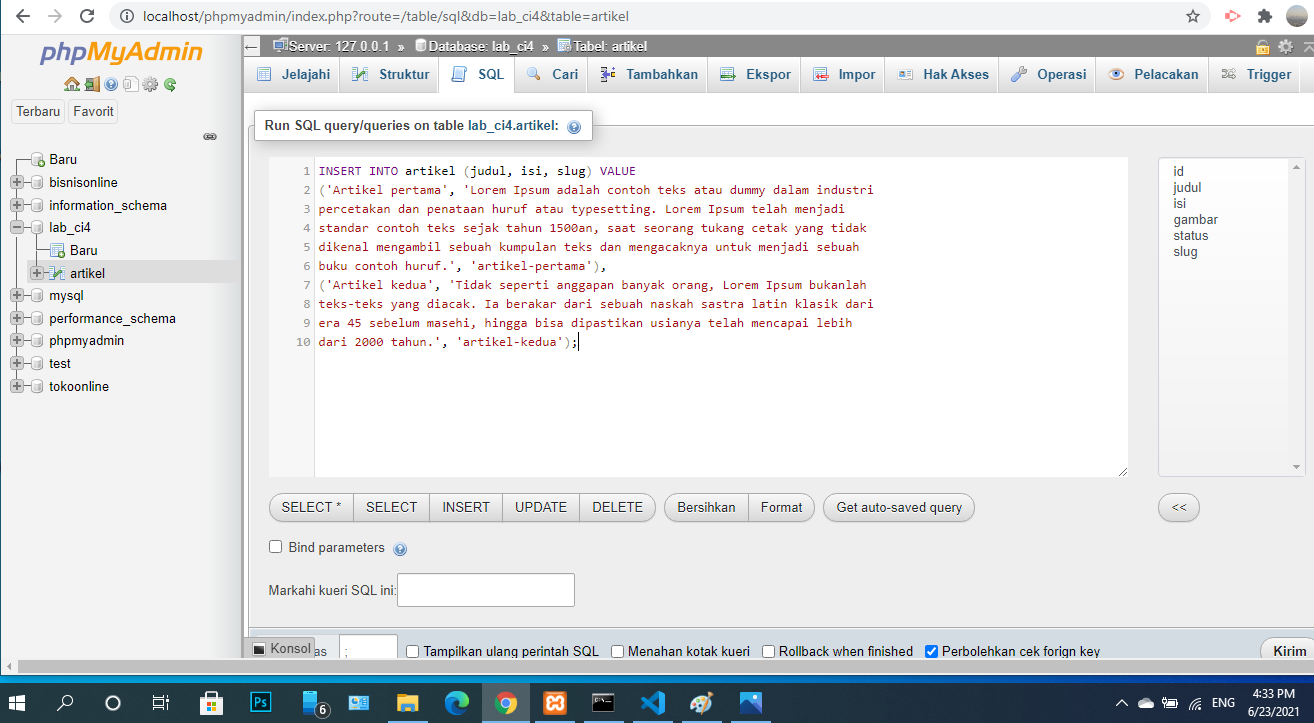Open phpMyAdmin documentation via question mark icon
This screenshot has width=1314, height=723.
112,84
